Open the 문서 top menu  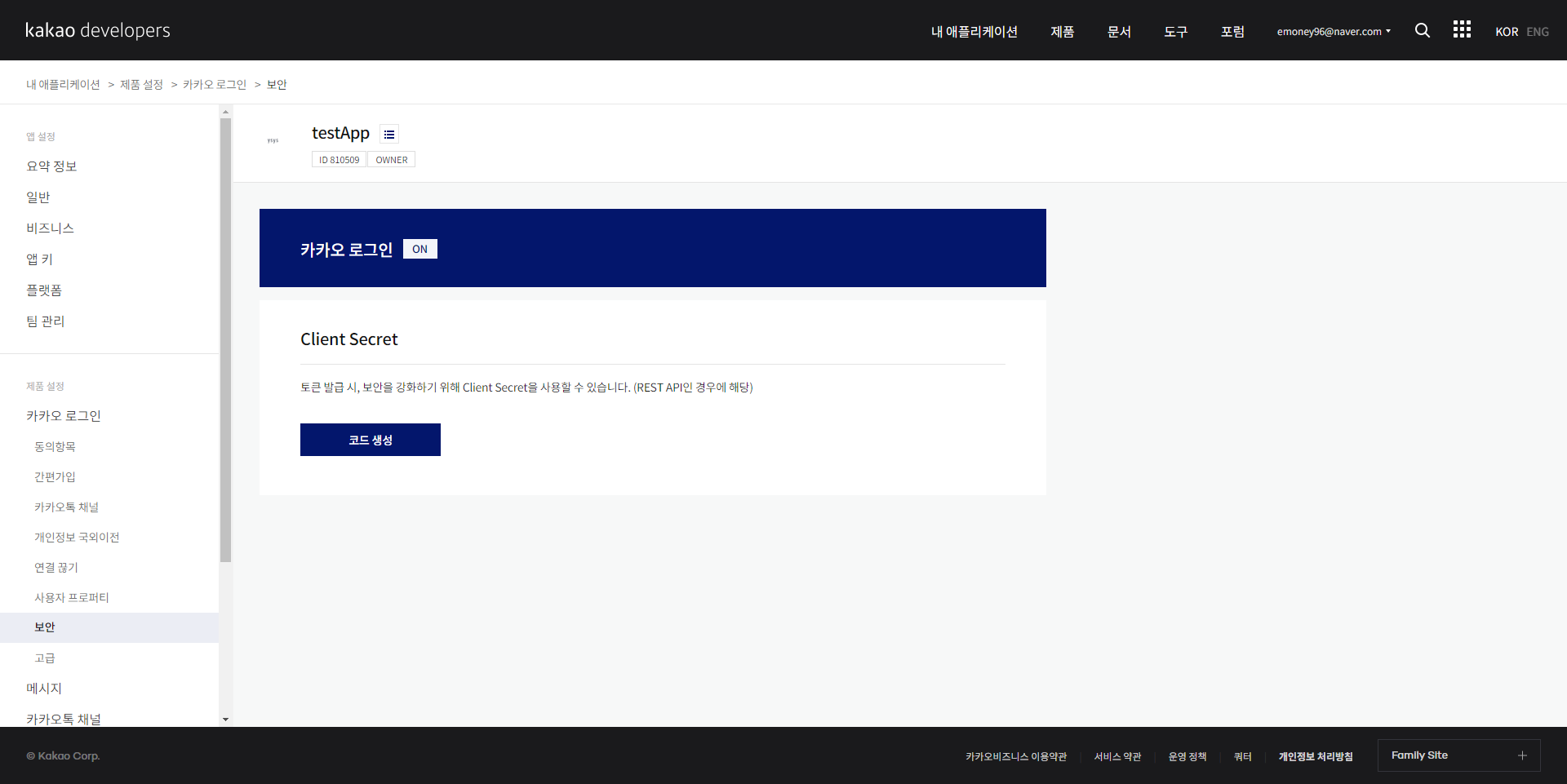tap(1119, 32)
